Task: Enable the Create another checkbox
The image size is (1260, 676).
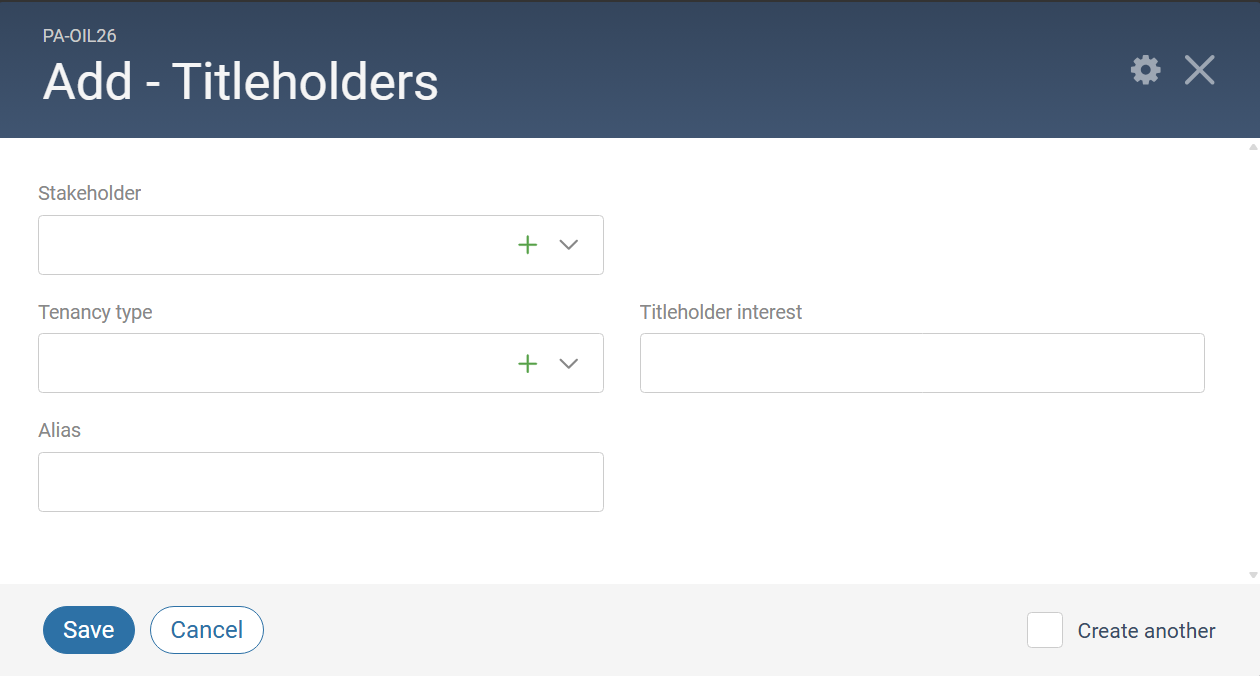Action: point(1045,630)
